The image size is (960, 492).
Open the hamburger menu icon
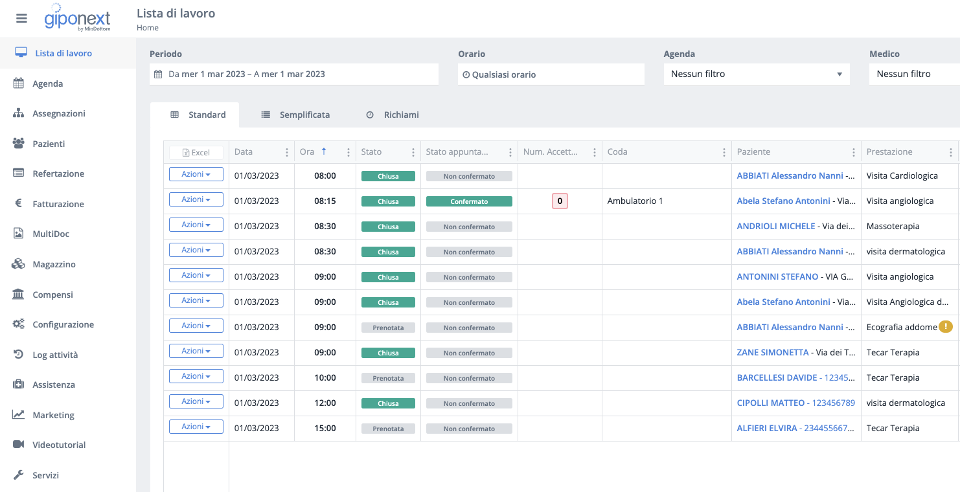[21, 18]
